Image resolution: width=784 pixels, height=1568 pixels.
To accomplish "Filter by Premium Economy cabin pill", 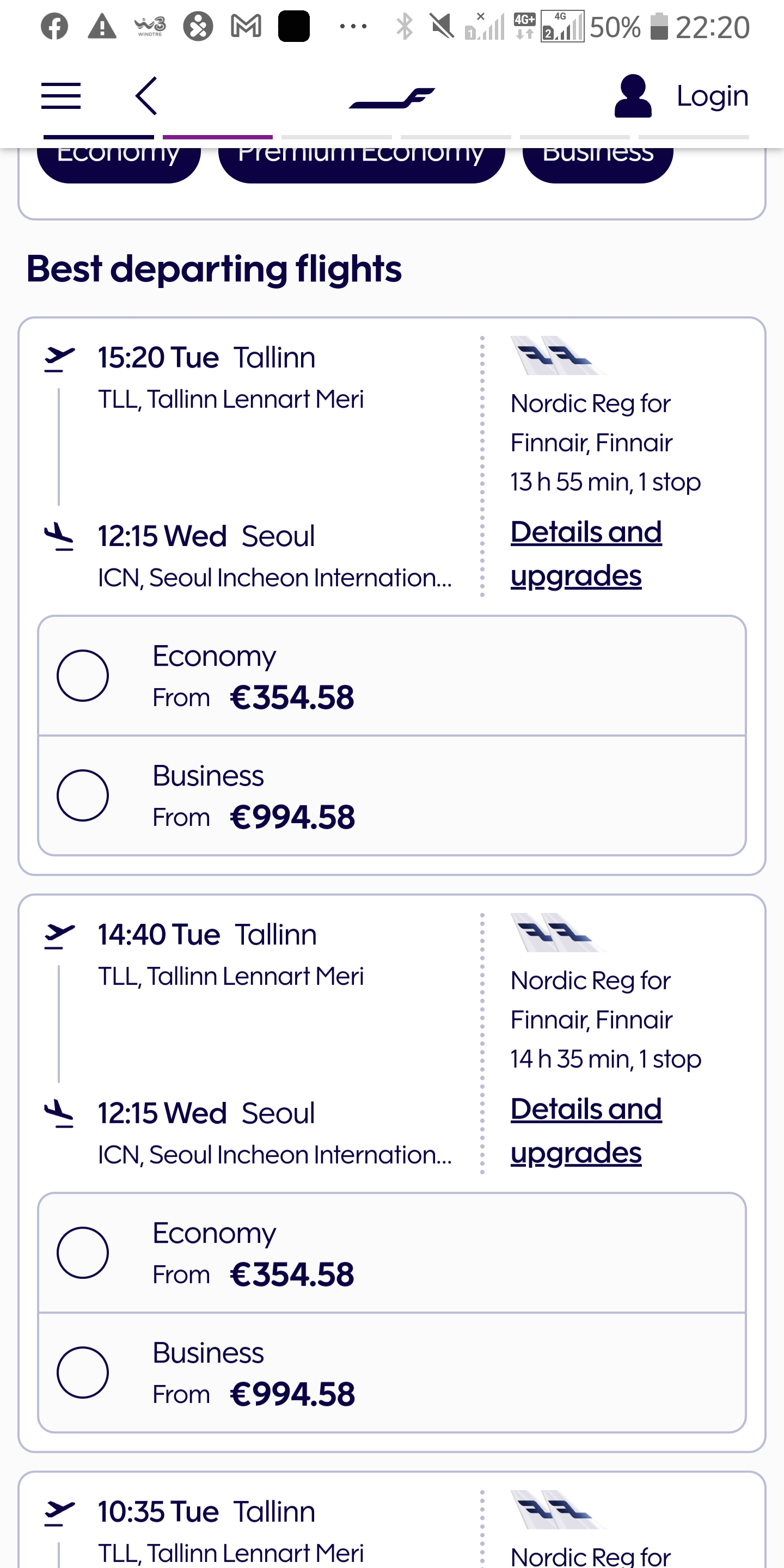I will pos(362,164).
